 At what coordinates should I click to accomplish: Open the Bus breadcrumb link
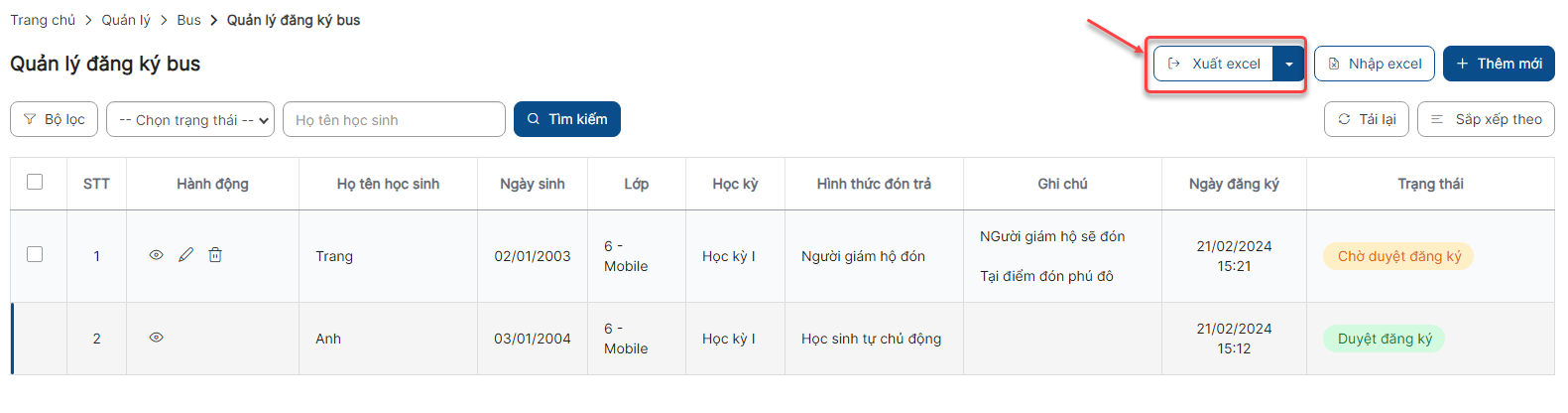click(x=188, y=20)
